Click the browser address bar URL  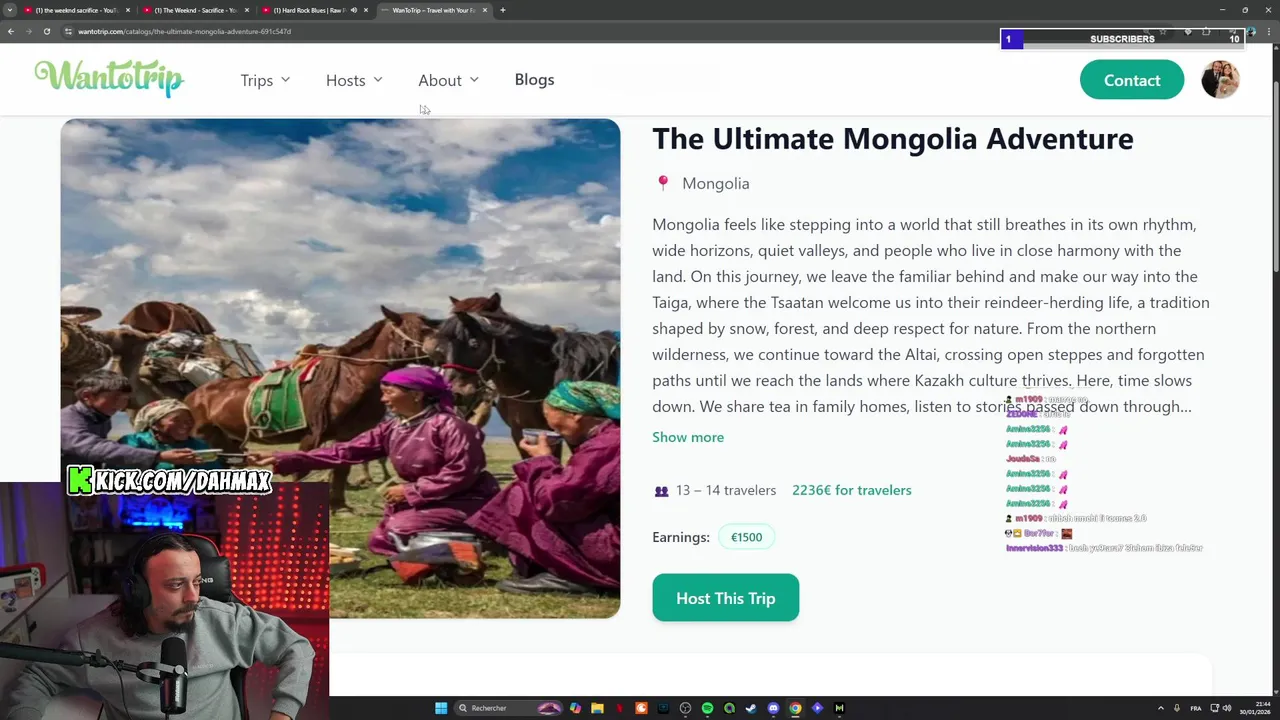click(x=185, y=31)
